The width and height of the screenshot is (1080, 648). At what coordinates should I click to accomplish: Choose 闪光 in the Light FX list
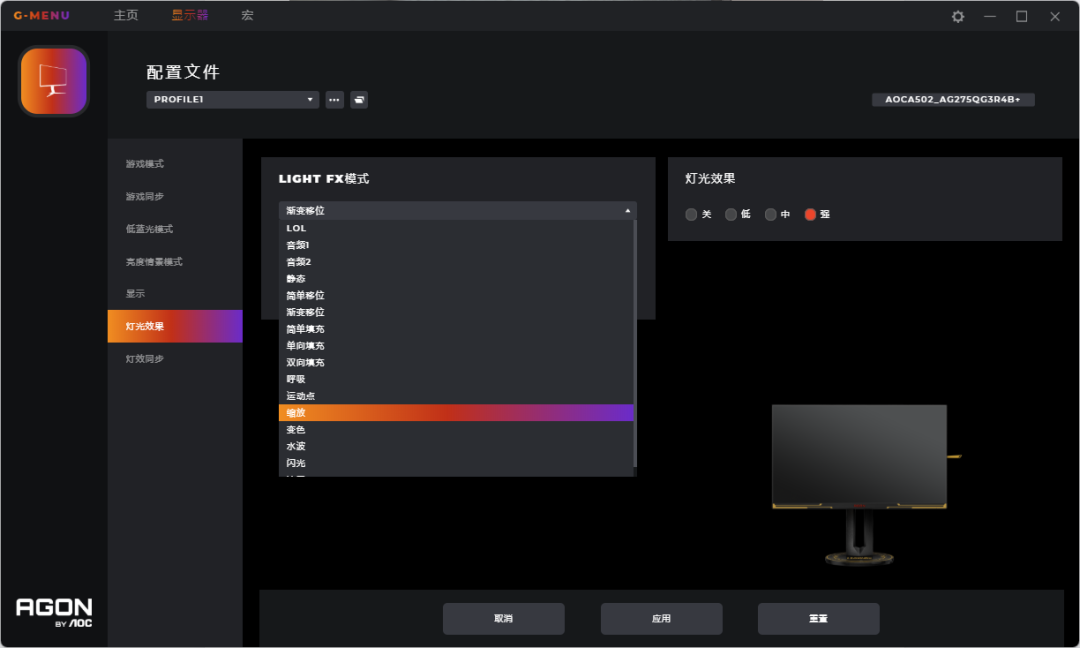click(x=456, y=463)
